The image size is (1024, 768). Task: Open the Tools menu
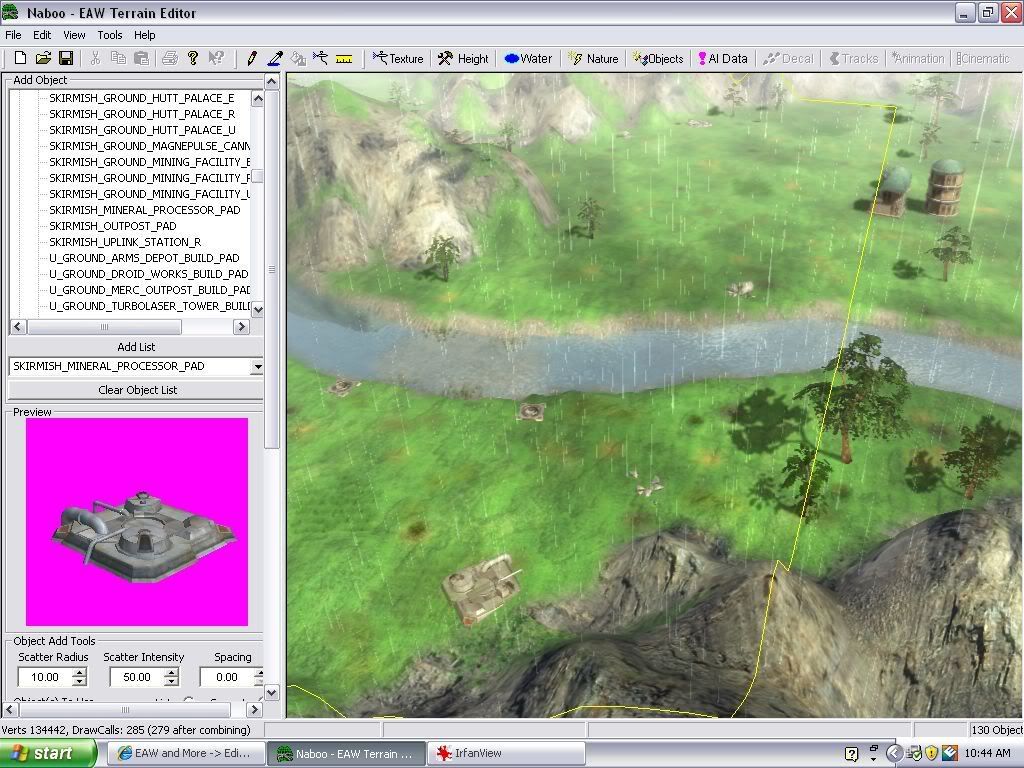pos(110,35)
